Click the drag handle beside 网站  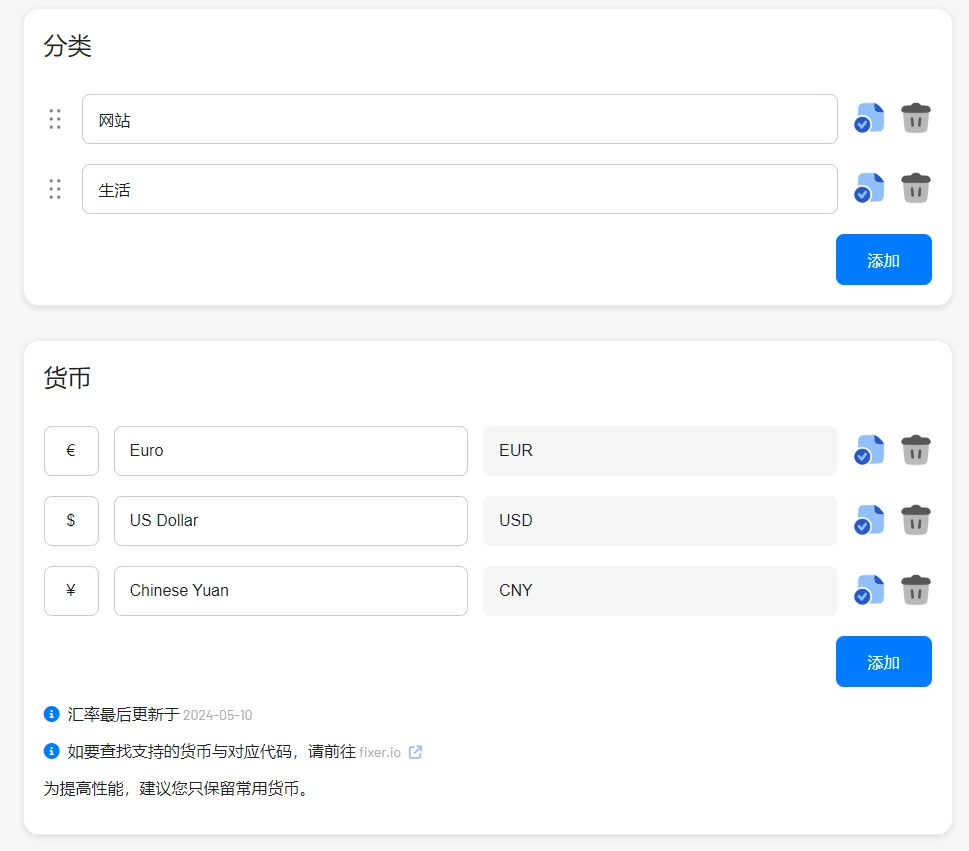(55, 118)
